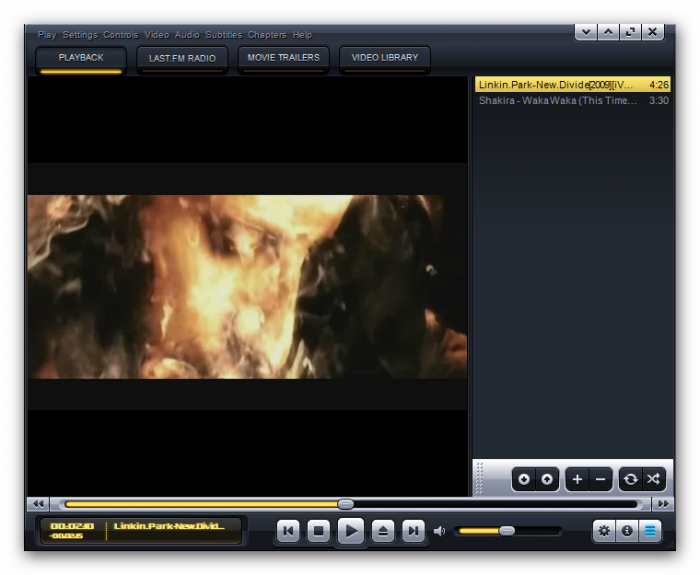Screen dimensions: 700x575
Task: Remove item from playlist with minus button
Action: click(x=600, y=479)
